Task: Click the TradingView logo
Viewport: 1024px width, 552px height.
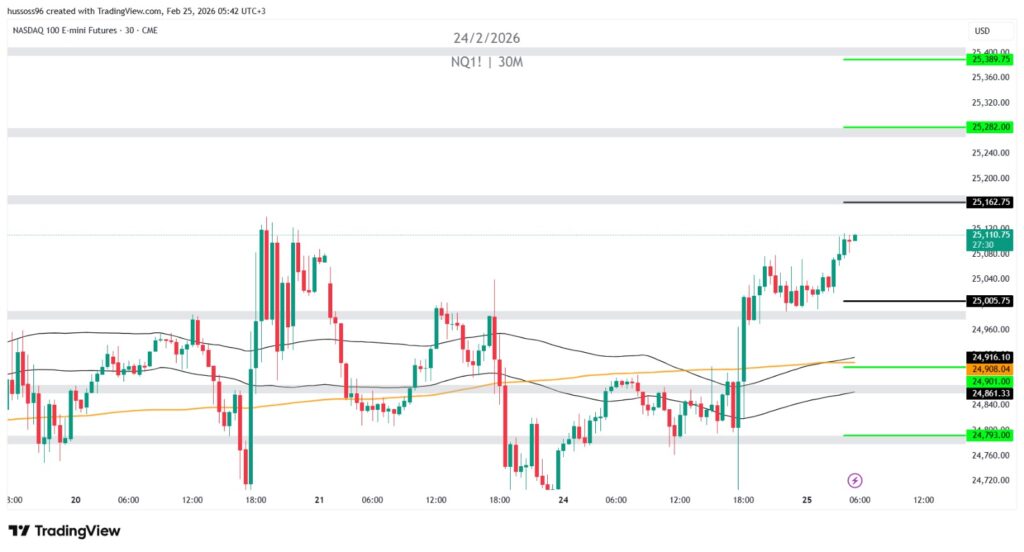Action: tap(64, 531)
